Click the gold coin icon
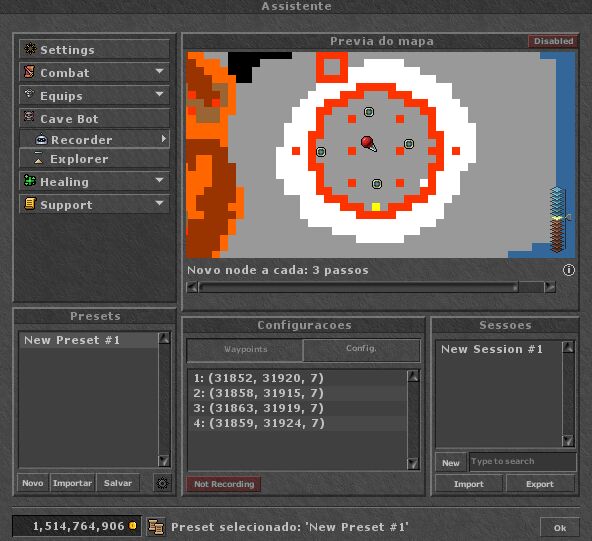 pos(133,526)
